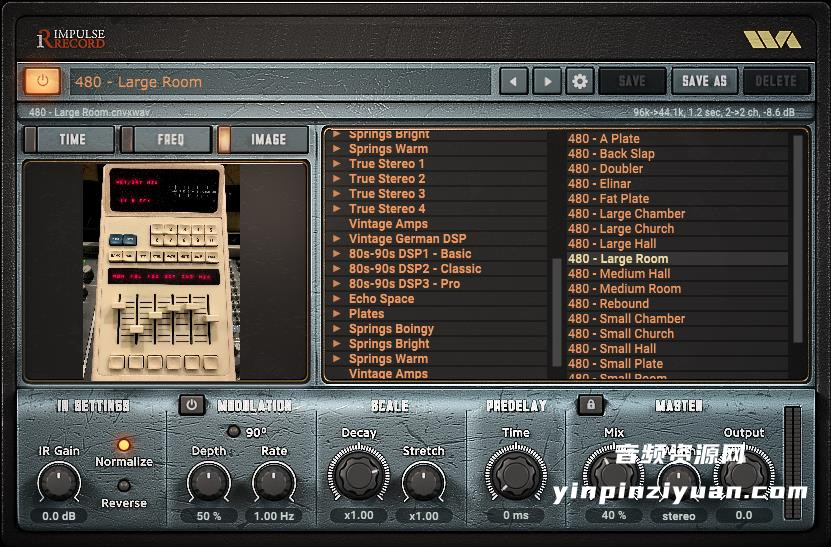The width and height of the screenshot is (831, 547).
Task: Expand the True Stereo 2 folder
Action: coord(337,179)
